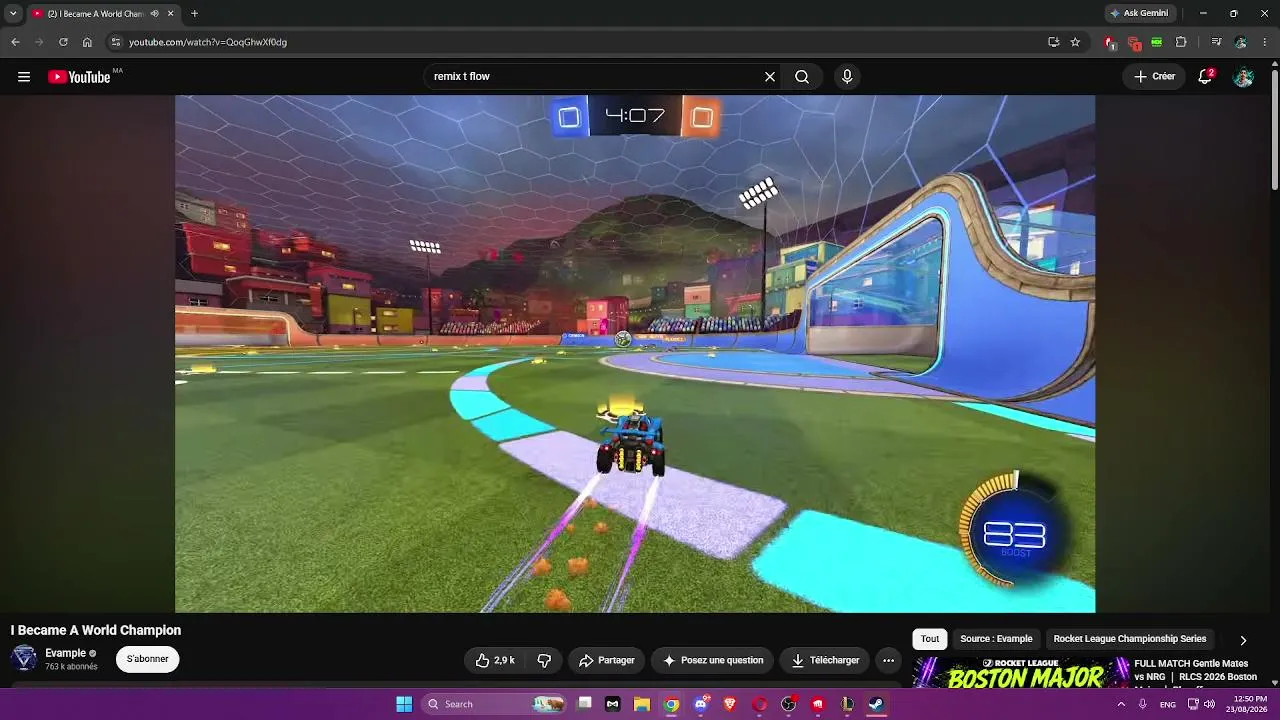The width and height of the screenshot is (1280, 720).
Task: Open more actions ellipsis under the video
Action: click(888, 660)
